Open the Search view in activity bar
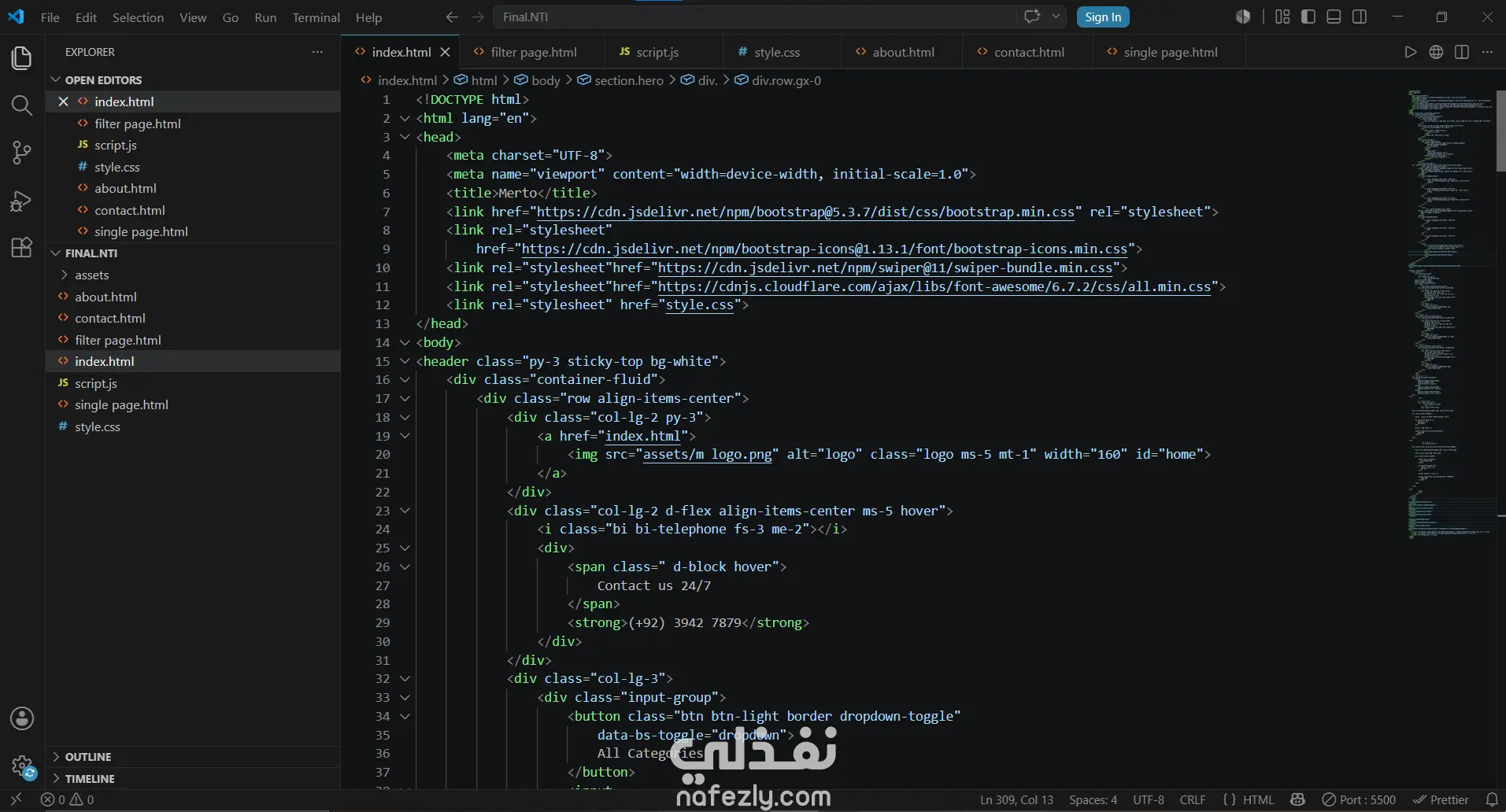Viewport: 1506px width, 812px height. (22, 105)
